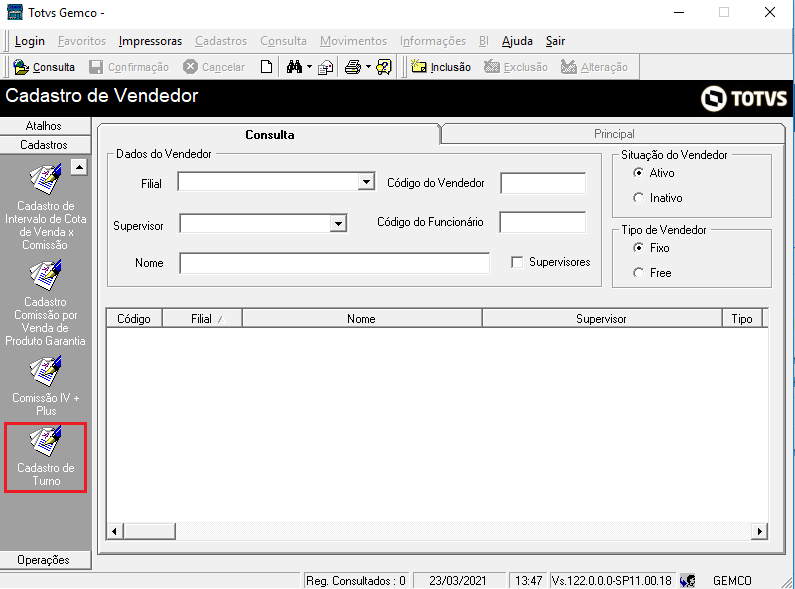Sort by Filial column header
Image resolution: width=795 pixels, height=589 pixels.
[x=202, y=319]
